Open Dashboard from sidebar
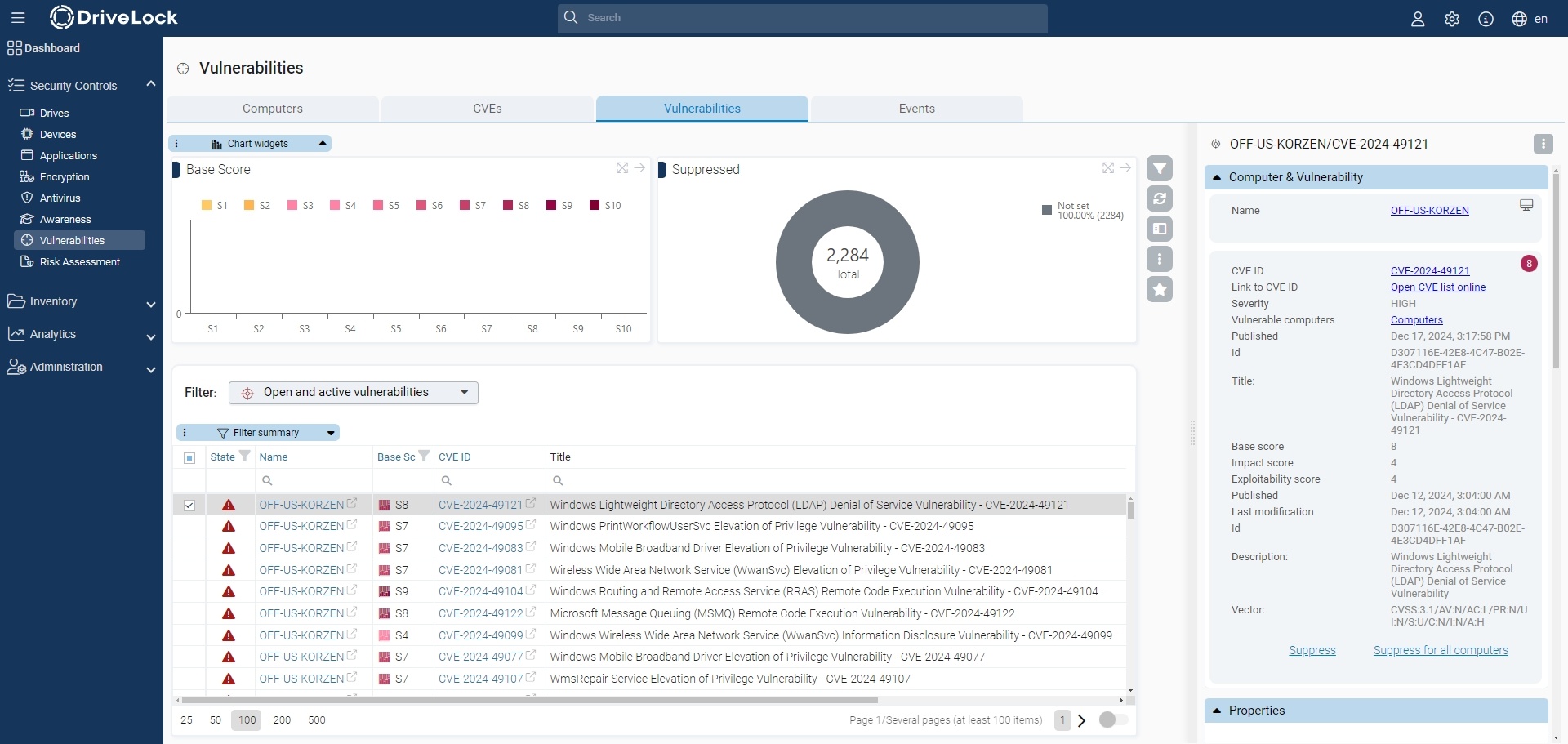This screenshot has height=744, width=1568. pos(44,47)
